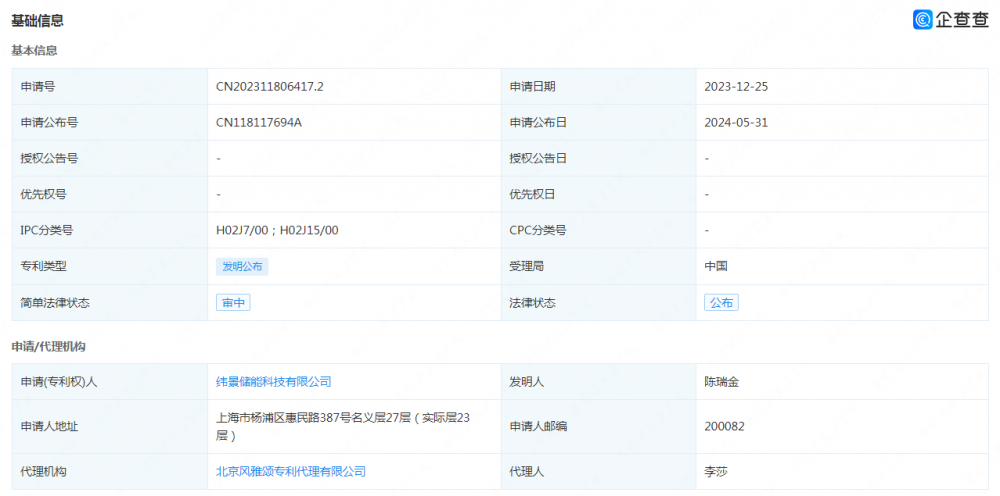Click the 企查查 logo icon

[x=923, y=20]
